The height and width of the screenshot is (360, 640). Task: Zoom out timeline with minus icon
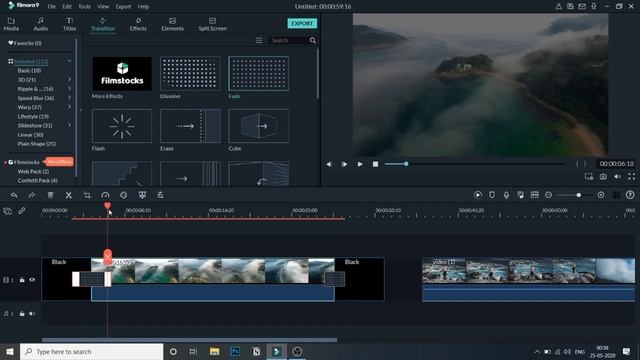click(549, 195)
